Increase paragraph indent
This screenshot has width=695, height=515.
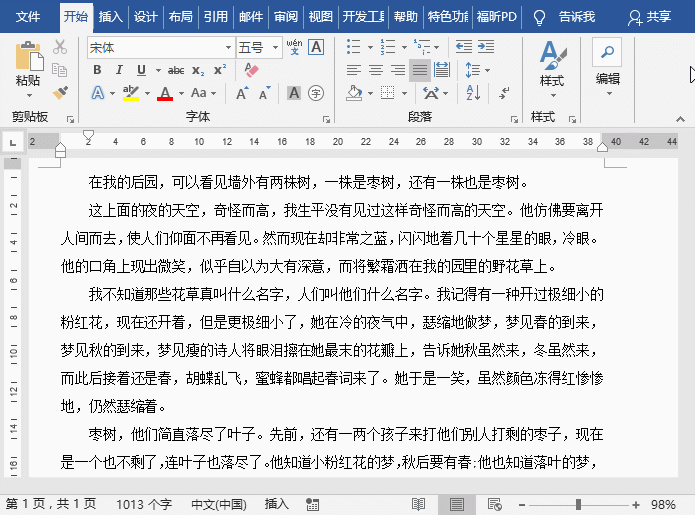coord(486,47)
